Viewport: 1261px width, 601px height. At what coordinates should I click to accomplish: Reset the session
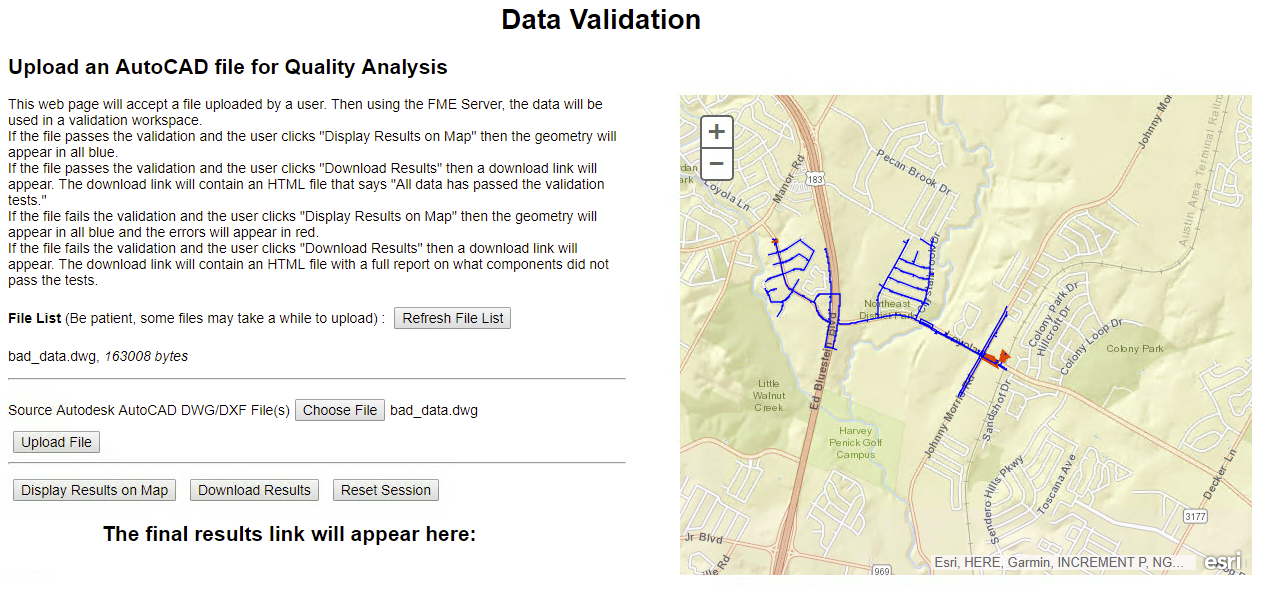tap(385, 490)
